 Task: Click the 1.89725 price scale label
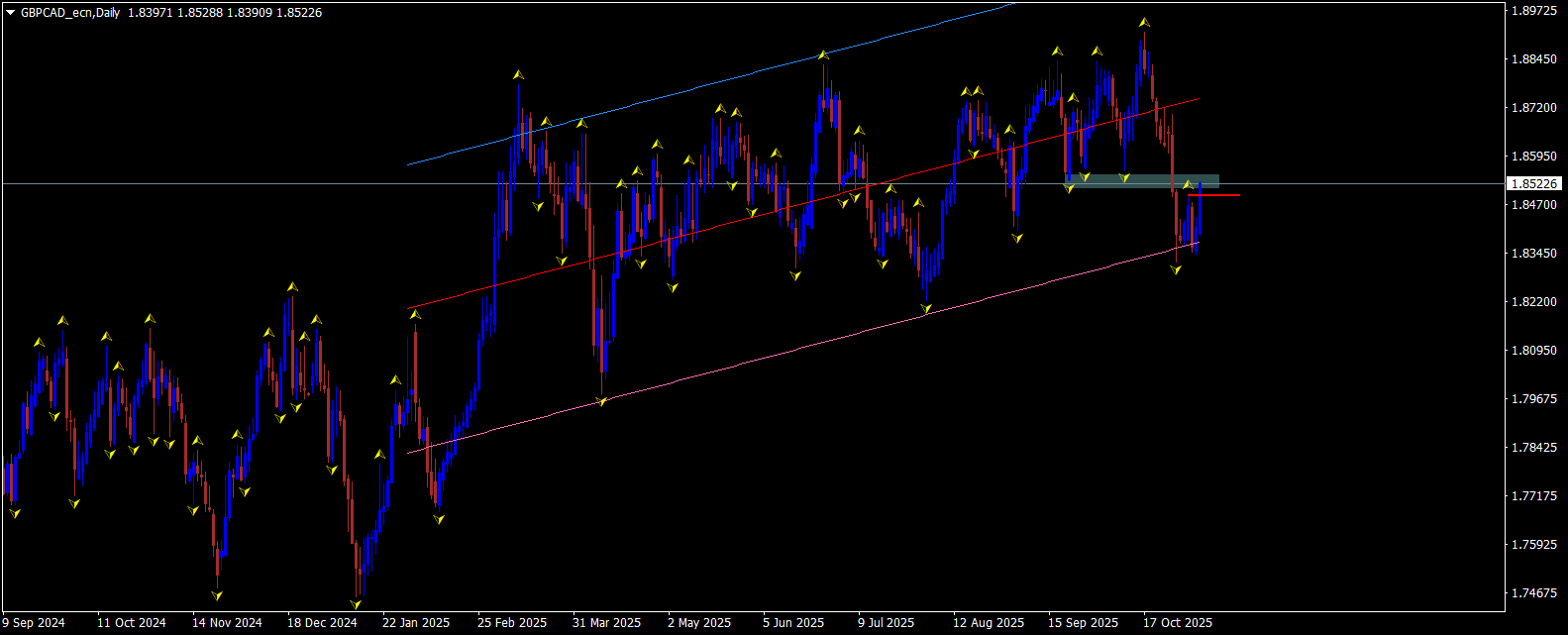pyautogui.click(x=1534, y=10)
